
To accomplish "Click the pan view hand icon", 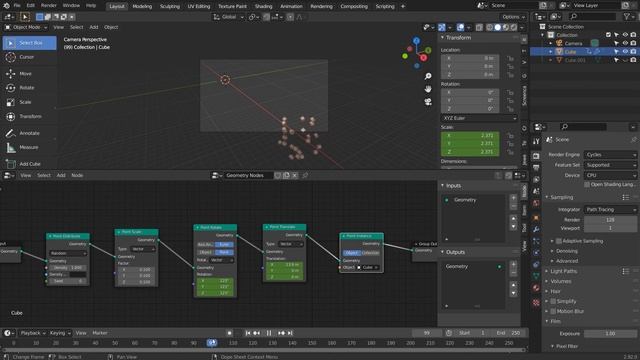I will 428,89.
